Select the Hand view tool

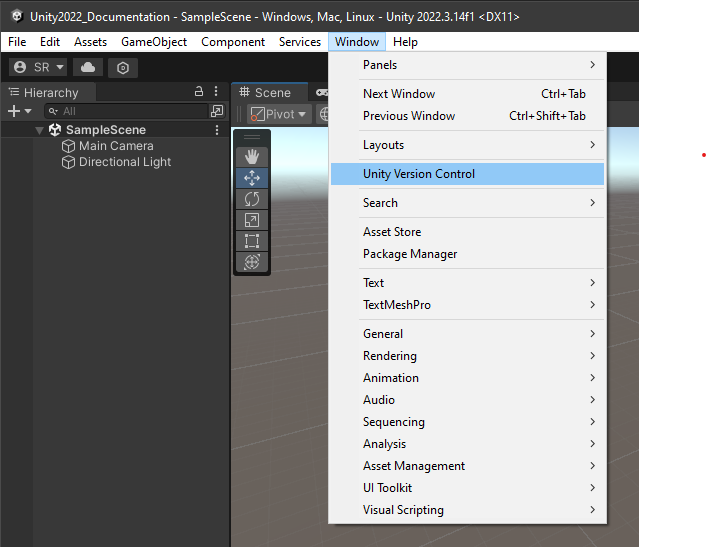pos(251,156)
